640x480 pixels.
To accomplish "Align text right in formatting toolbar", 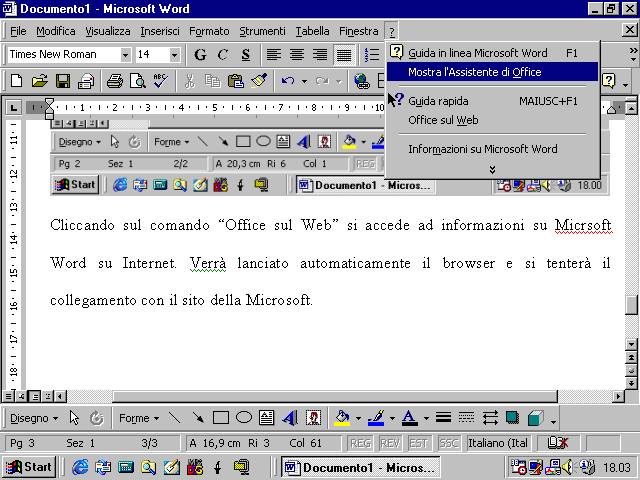I will pyautogui.click(x=320, y=54).
